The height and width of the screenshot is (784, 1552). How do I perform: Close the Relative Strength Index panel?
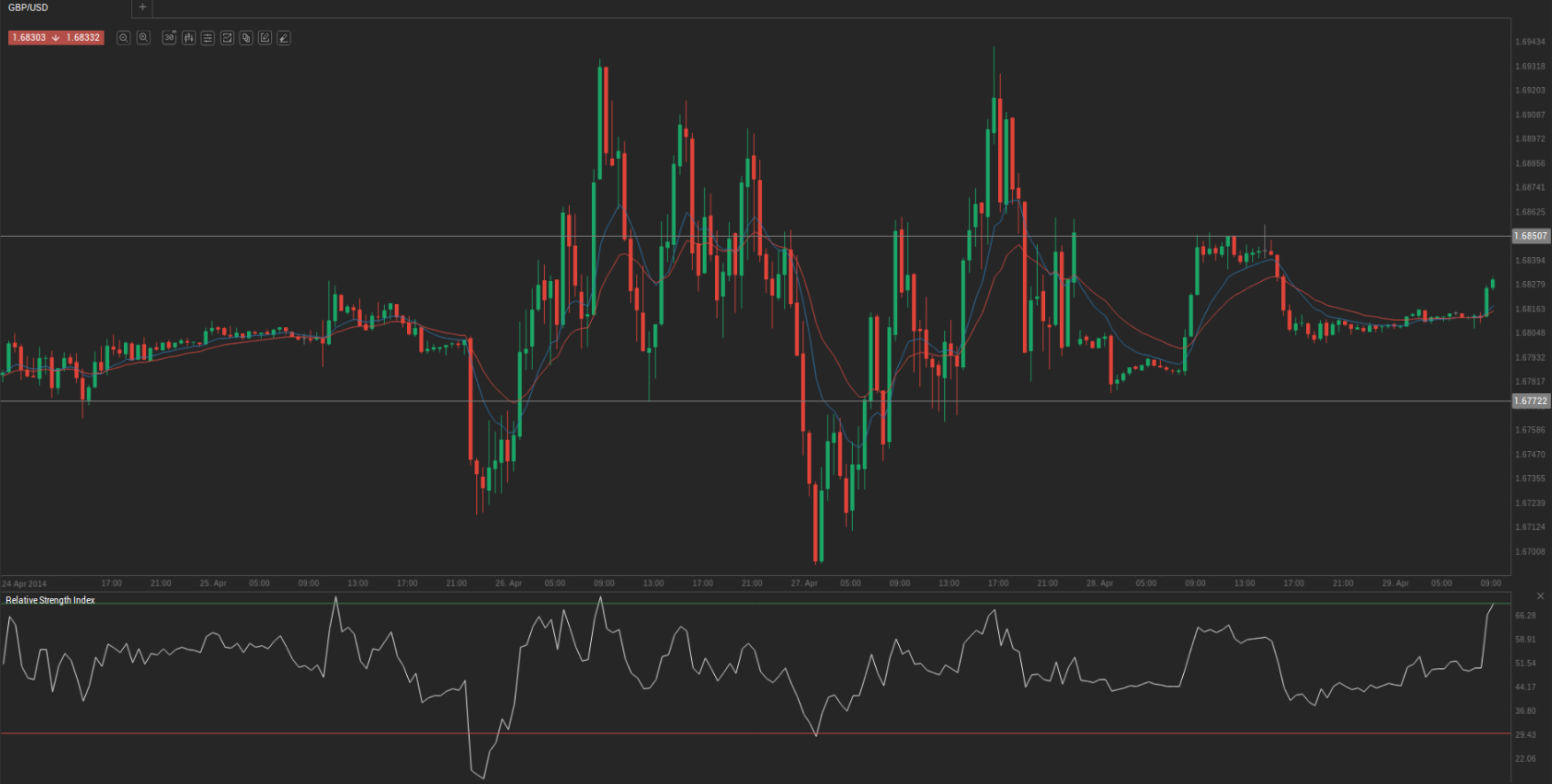[x=1540, y=596]
